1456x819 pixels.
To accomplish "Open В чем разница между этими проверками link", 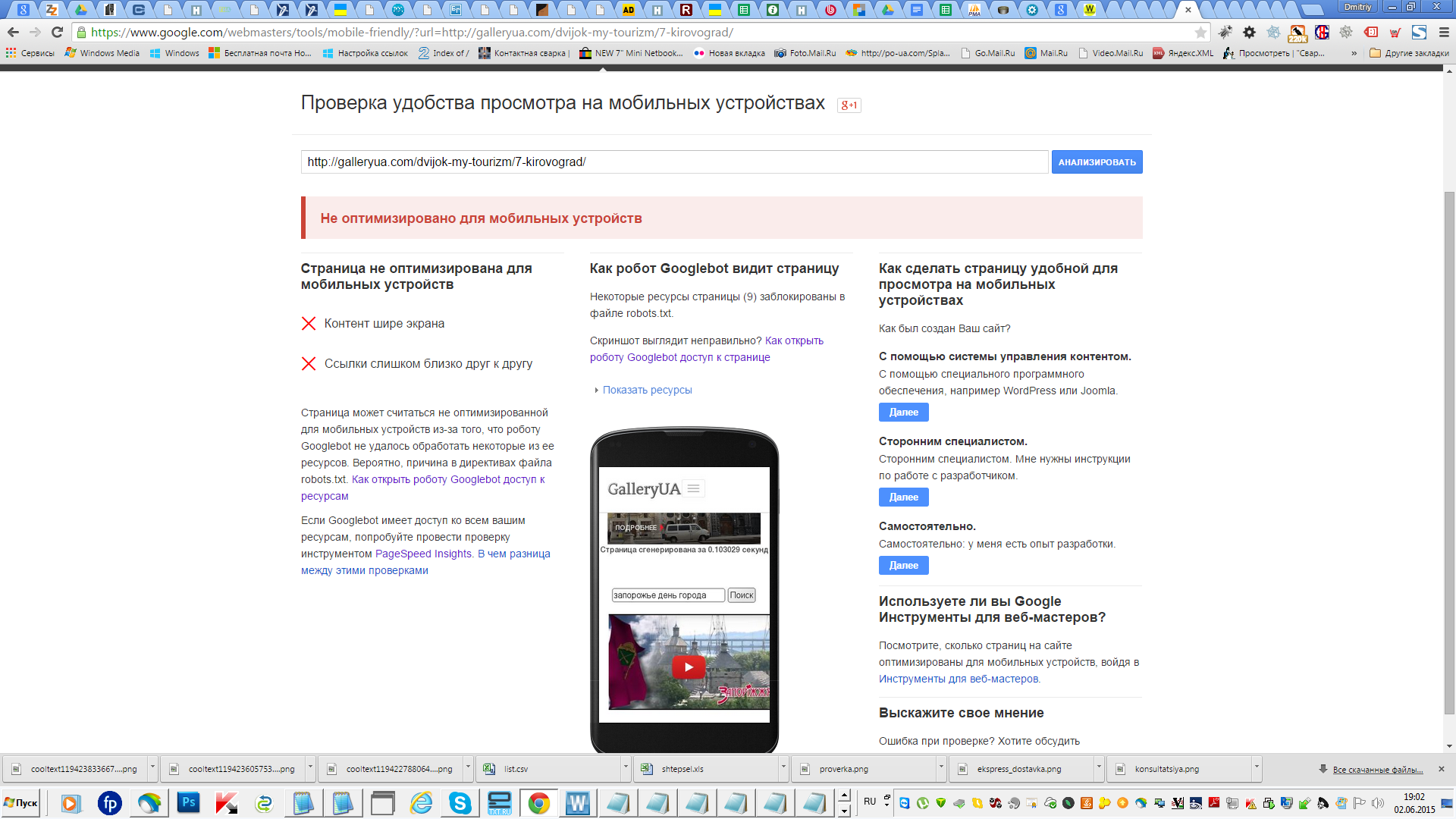I will 425,562.
